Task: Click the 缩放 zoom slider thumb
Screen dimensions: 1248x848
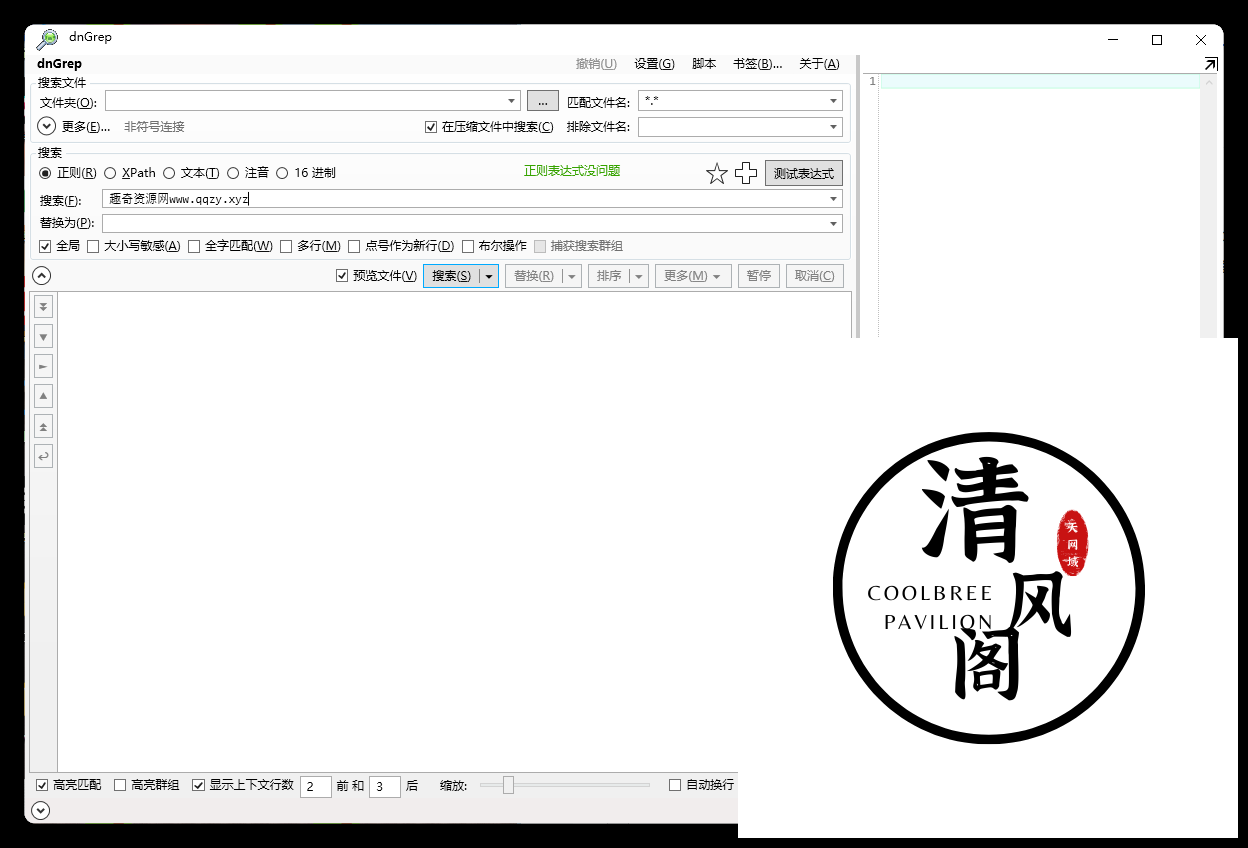Action: click(508, 785)
